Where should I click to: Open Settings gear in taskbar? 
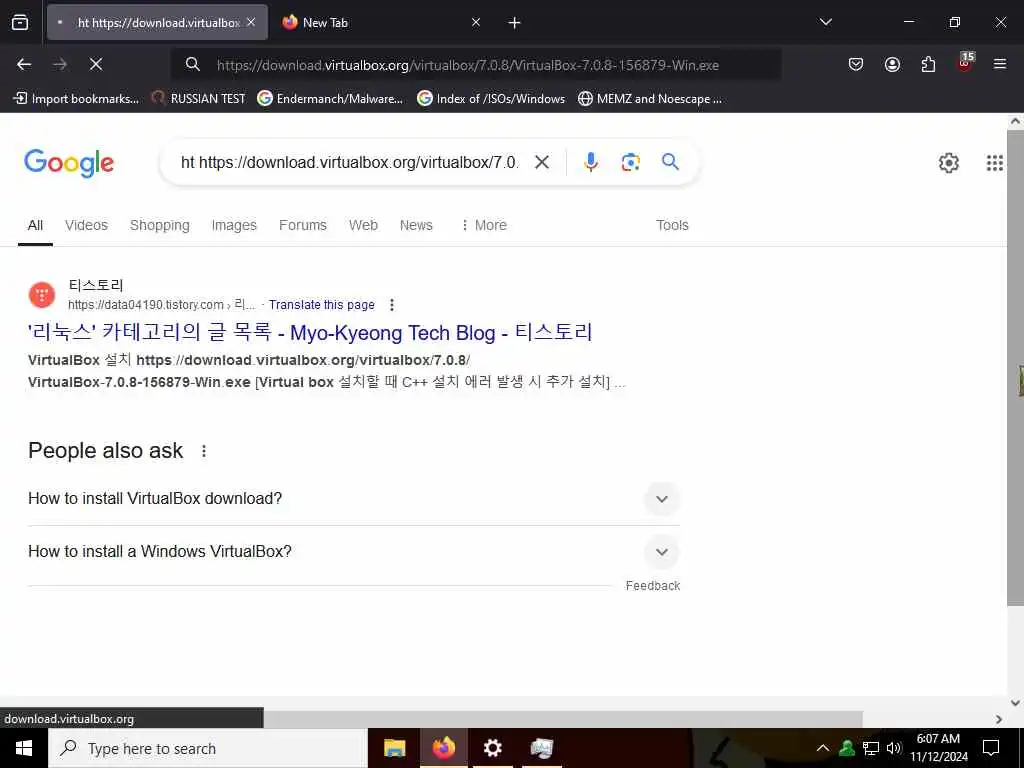click(x=492, y=748)
